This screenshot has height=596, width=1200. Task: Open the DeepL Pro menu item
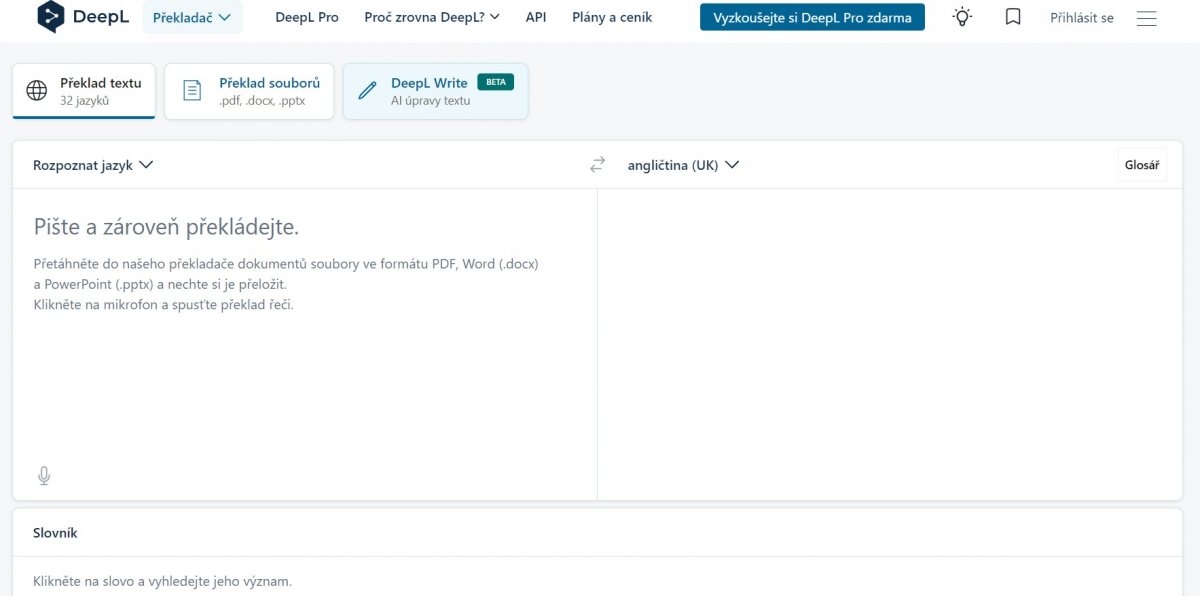click(307, 17)
